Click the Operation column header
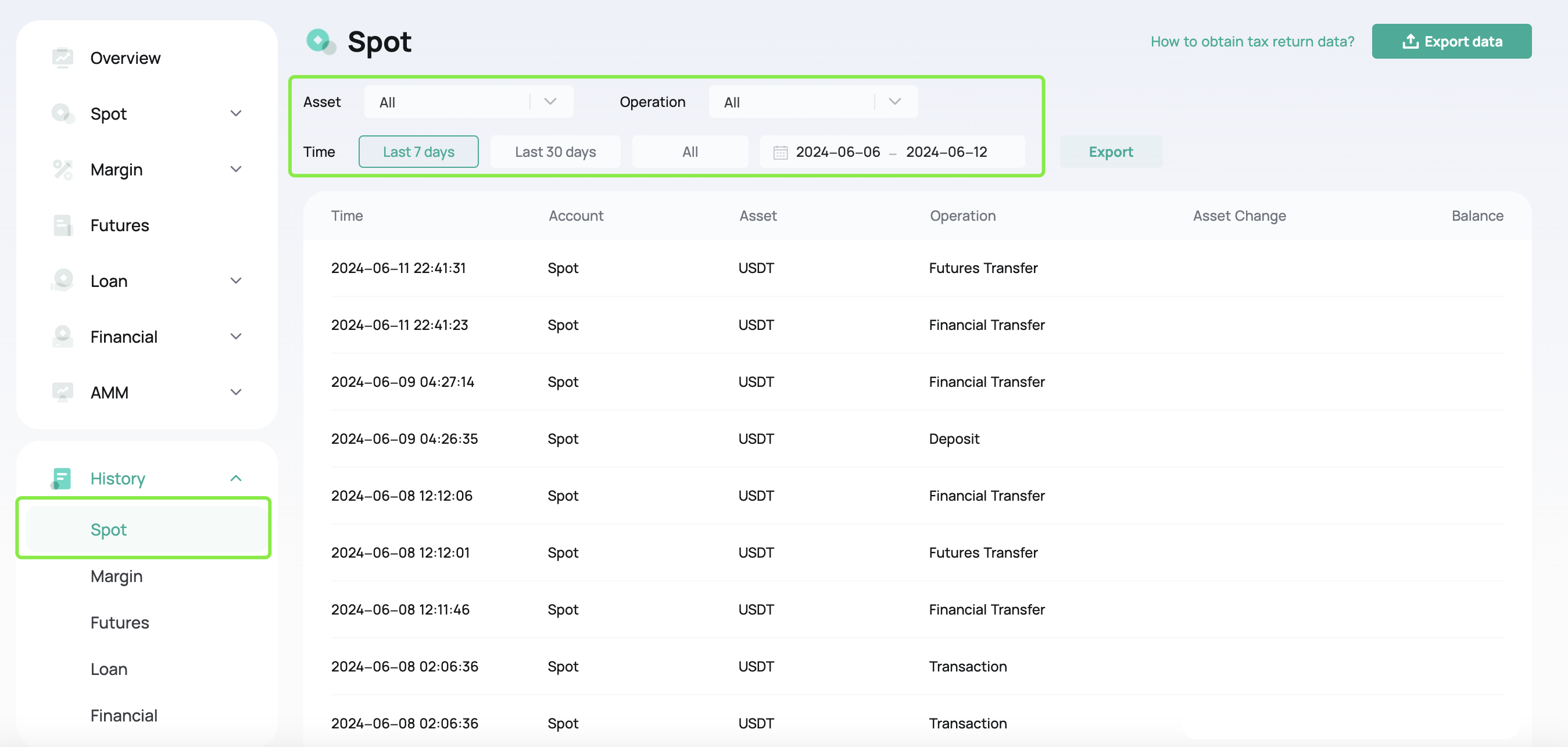The width and height of the screenshot is (1568, 747). (x=962, y=216)
